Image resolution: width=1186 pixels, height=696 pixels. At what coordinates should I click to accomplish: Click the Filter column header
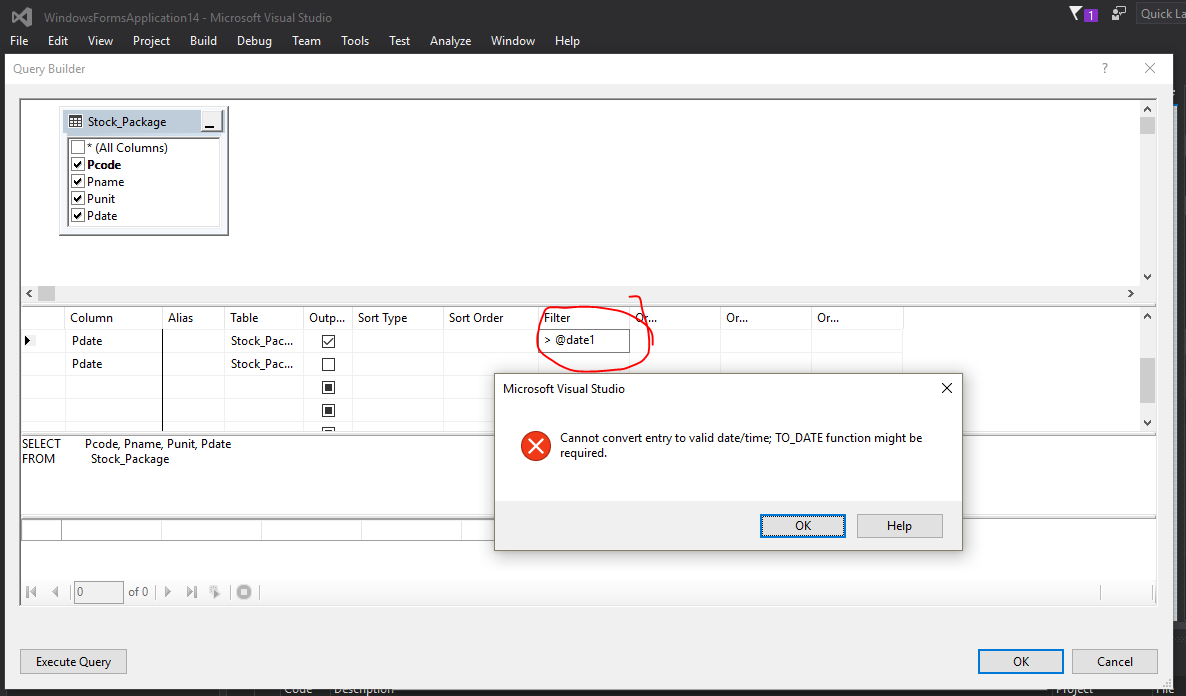584,318
